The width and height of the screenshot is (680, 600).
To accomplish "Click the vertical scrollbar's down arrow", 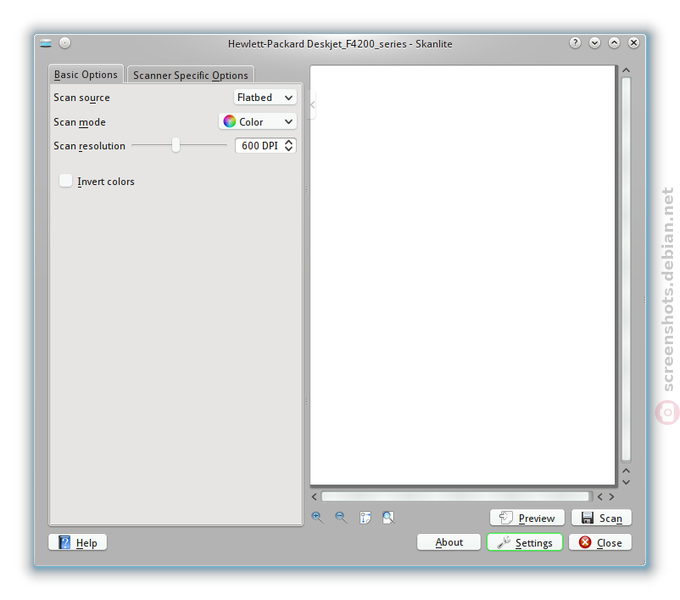I will (626, 482).
